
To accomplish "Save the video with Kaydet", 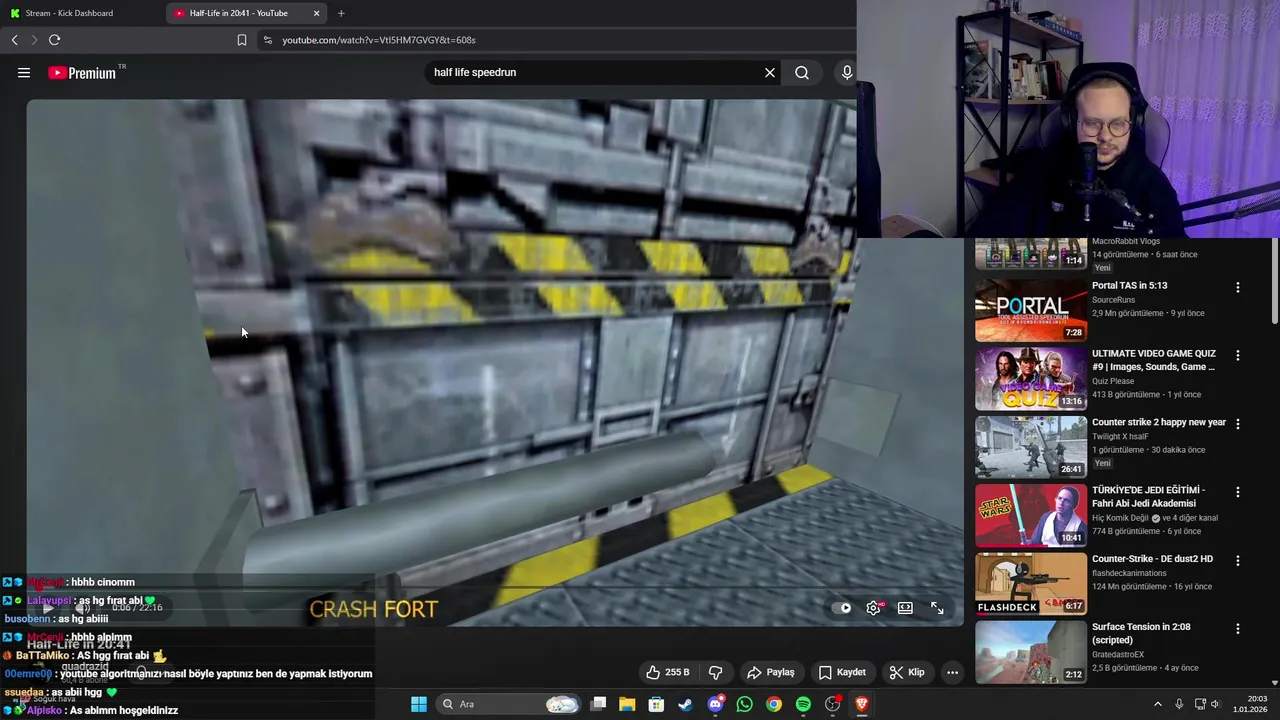I will [x=842, y=672].
